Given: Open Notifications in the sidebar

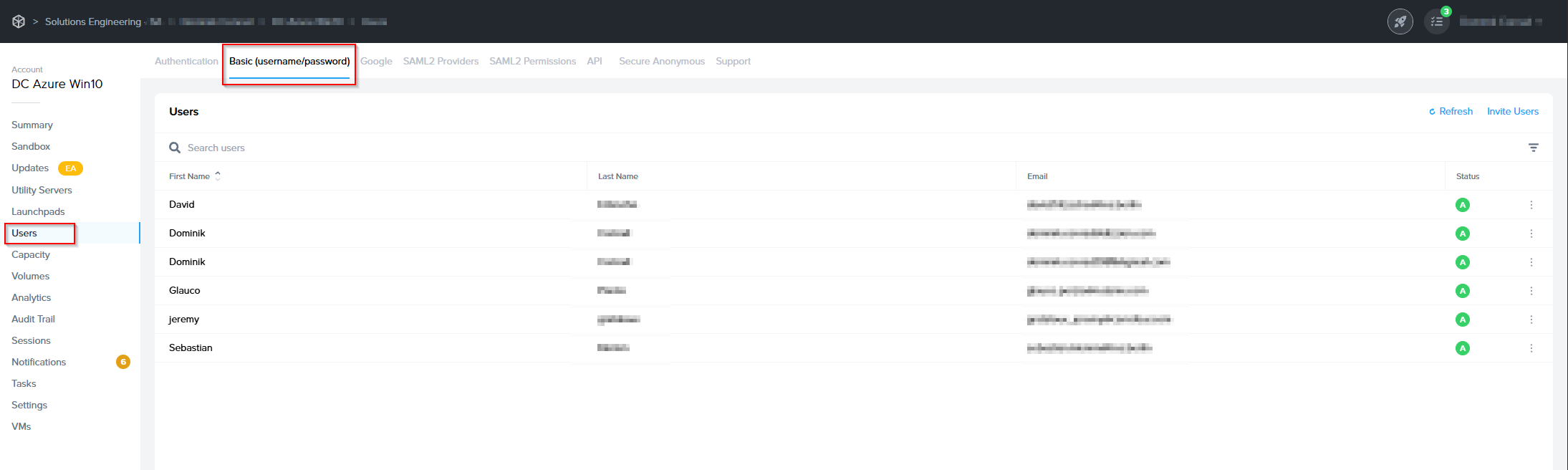Looking at the screenshot, I should 39,363.
